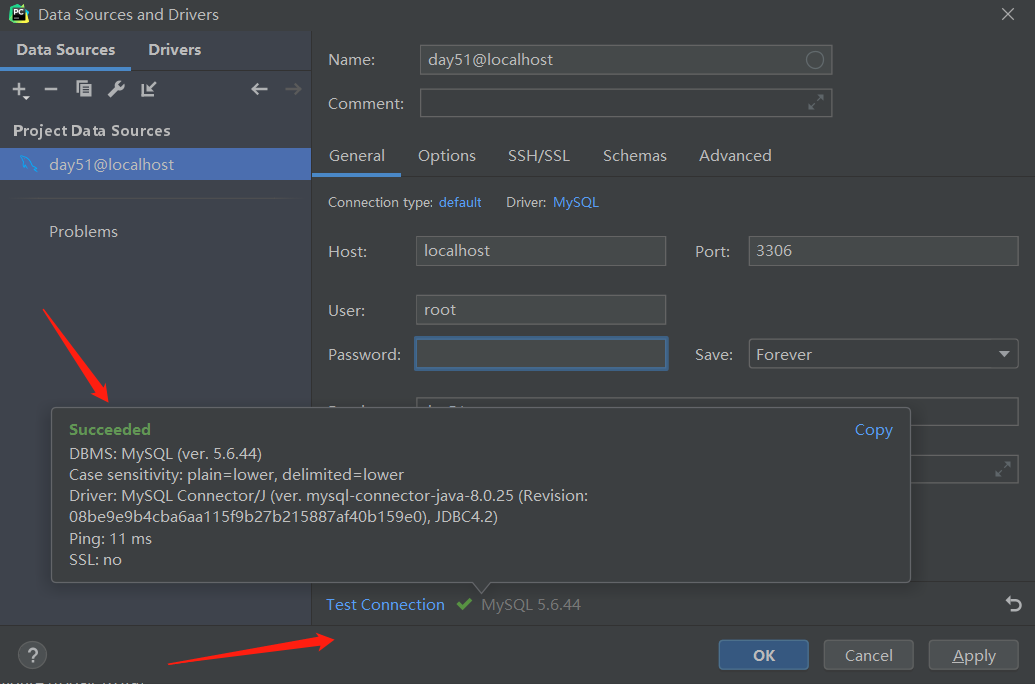Image resolution: width=1035 pixels, height=684 pixels.
Task: Open help with the question mark button
Action: tap(32, 655)
